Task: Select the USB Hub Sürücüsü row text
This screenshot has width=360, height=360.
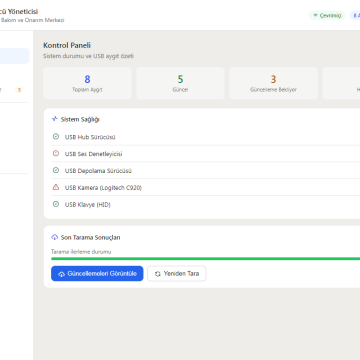Action: coord(90,137)
